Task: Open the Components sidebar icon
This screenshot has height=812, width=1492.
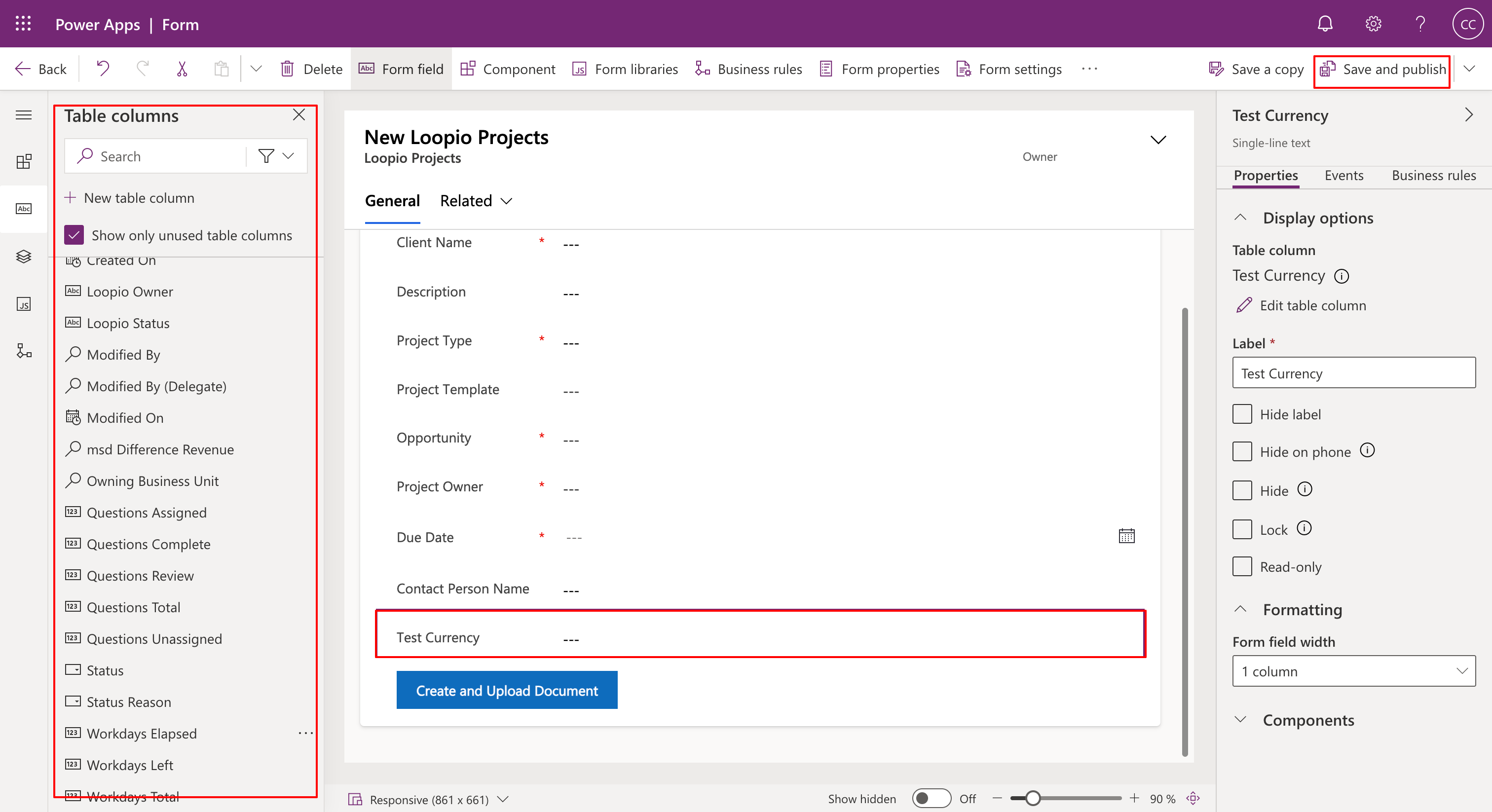Action: click(x=24, y=161)
